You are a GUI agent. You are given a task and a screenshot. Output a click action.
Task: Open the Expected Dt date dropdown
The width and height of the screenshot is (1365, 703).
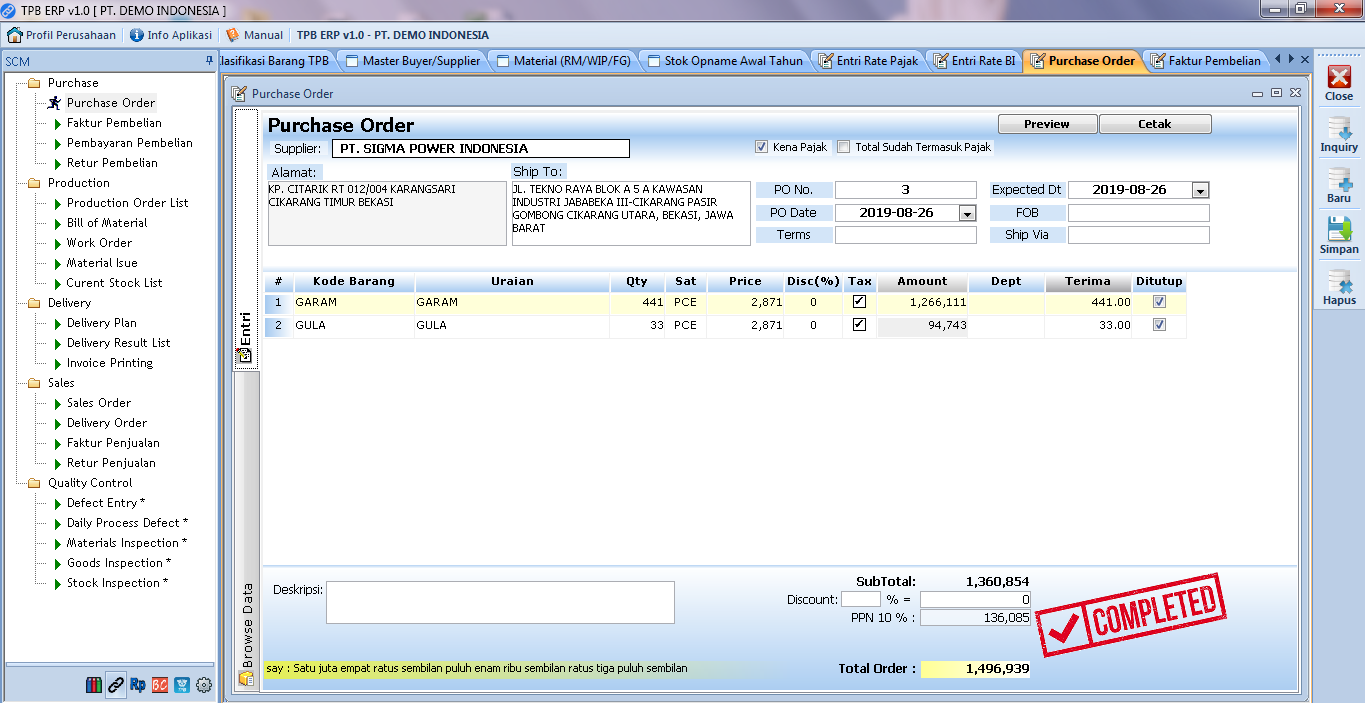1200,190
